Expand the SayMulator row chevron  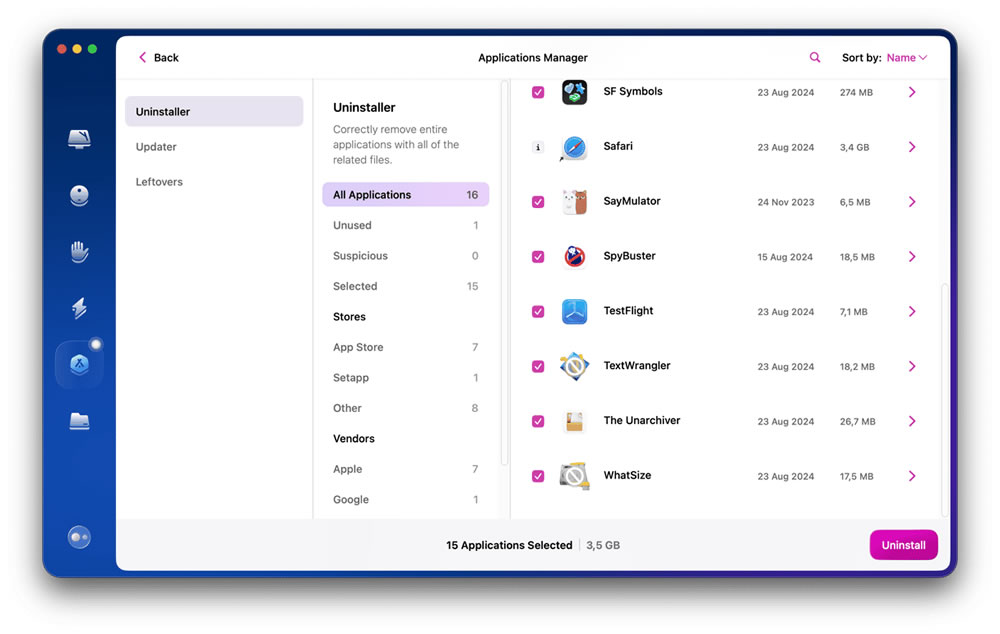[912, 202]
